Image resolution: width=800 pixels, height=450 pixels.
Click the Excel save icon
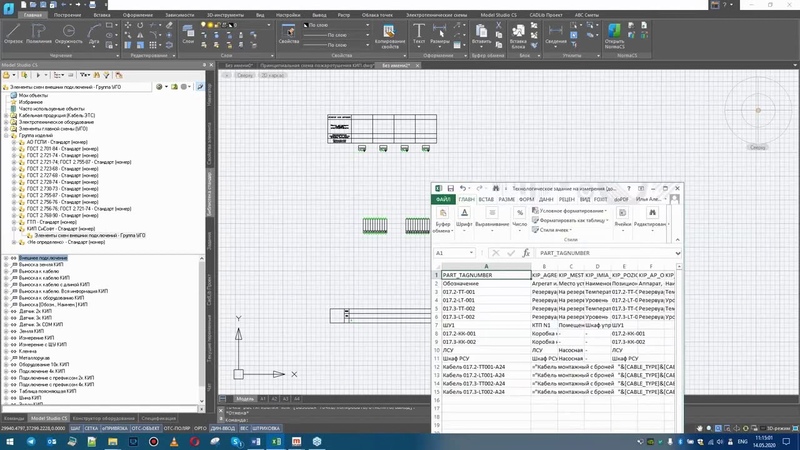click(x=451, y=188)
